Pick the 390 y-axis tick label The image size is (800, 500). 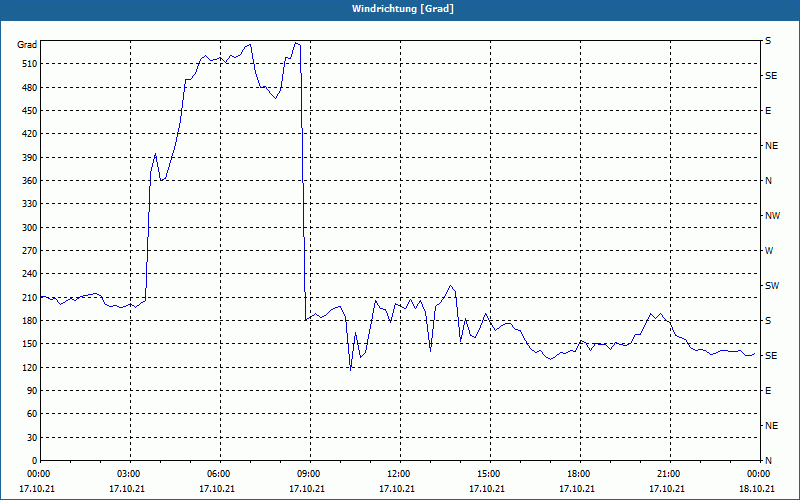pos(30,157)
